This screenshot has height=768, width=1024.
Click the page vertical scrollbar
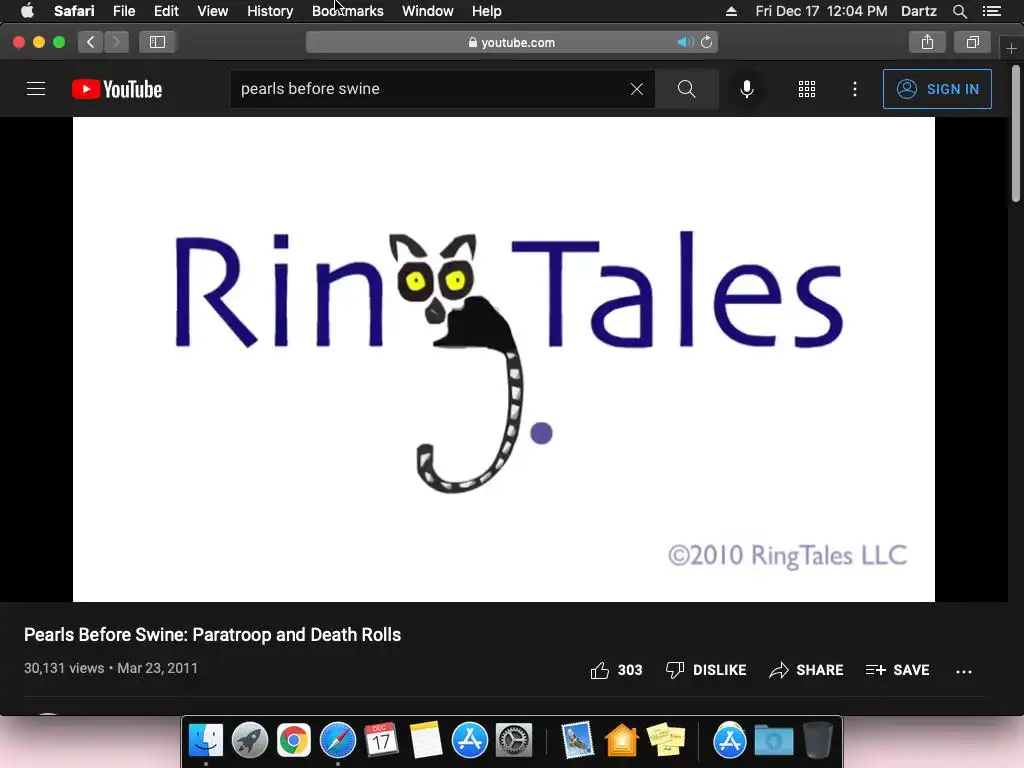coord(1016,134)
